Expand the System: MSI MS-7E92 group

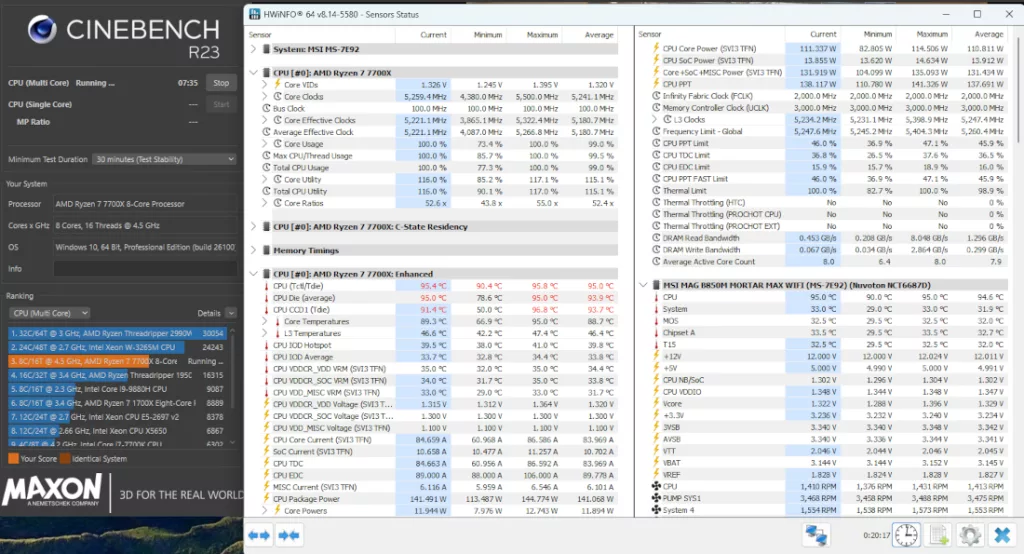[253, 49]
